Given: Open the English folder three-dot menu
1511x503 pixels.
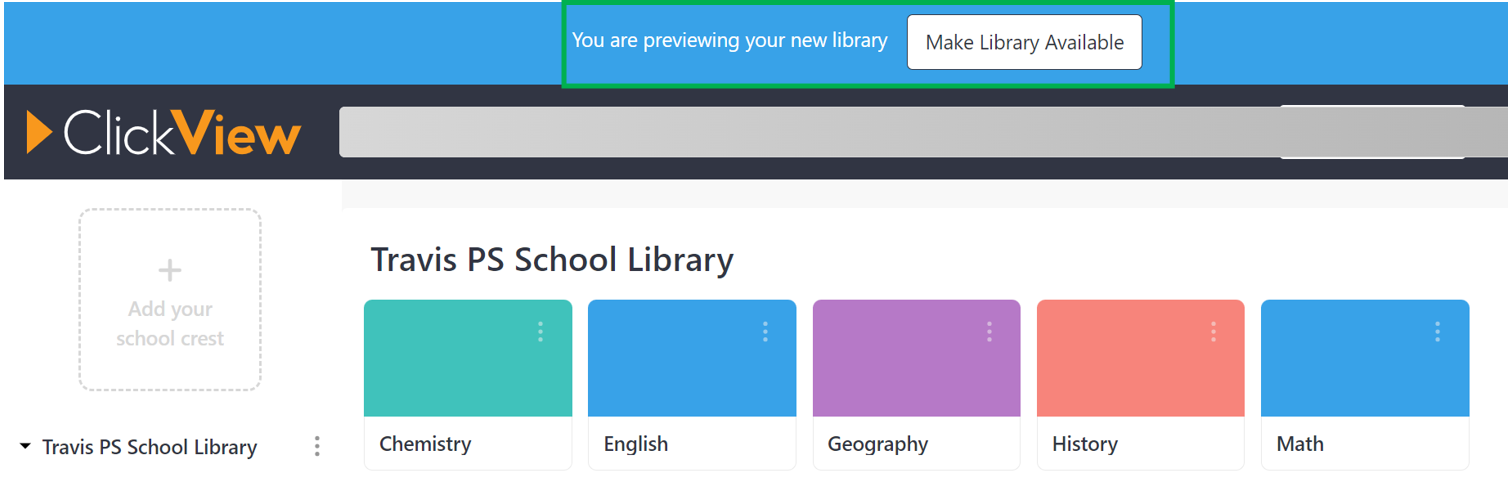Looking at the screenshot, I should [x=765, y=332].
